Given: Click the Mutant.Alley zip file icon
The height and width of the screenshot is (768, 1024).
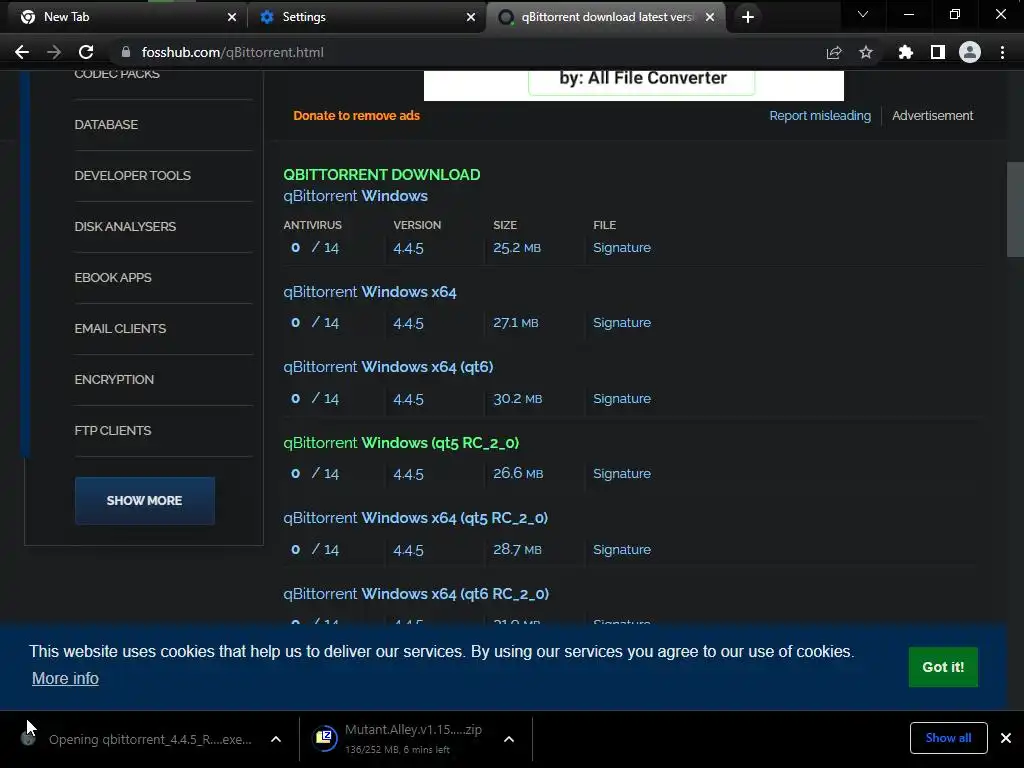Looking at the screenshot, I should click(325, 738).
